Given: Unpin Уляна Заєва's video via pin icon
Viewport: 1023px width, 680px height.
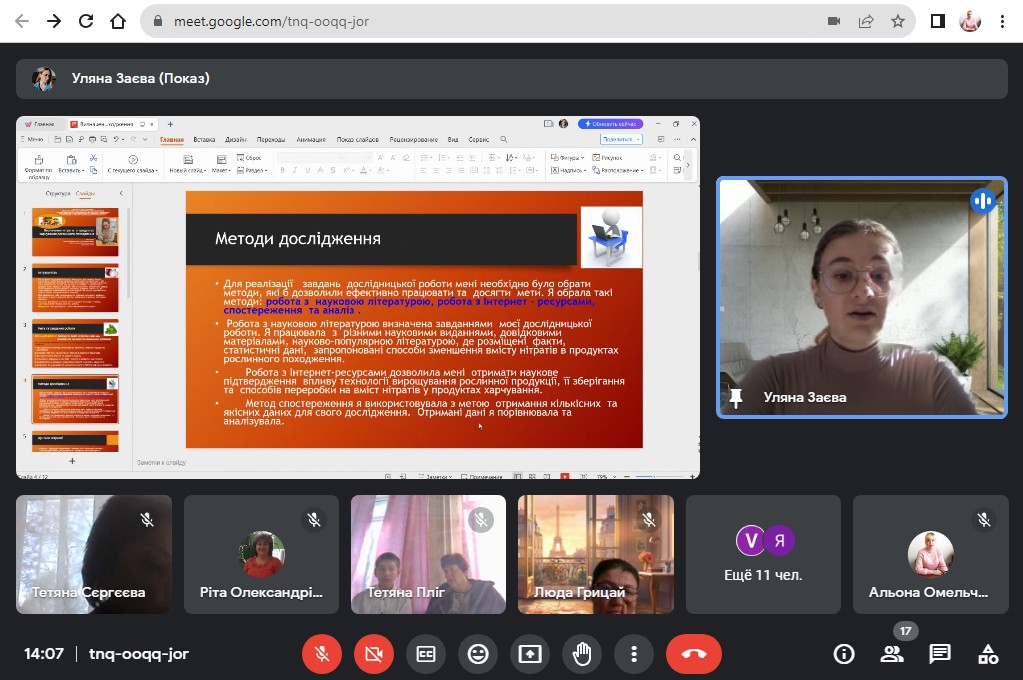Looking at the screenshot, I should tap(737, 398).
